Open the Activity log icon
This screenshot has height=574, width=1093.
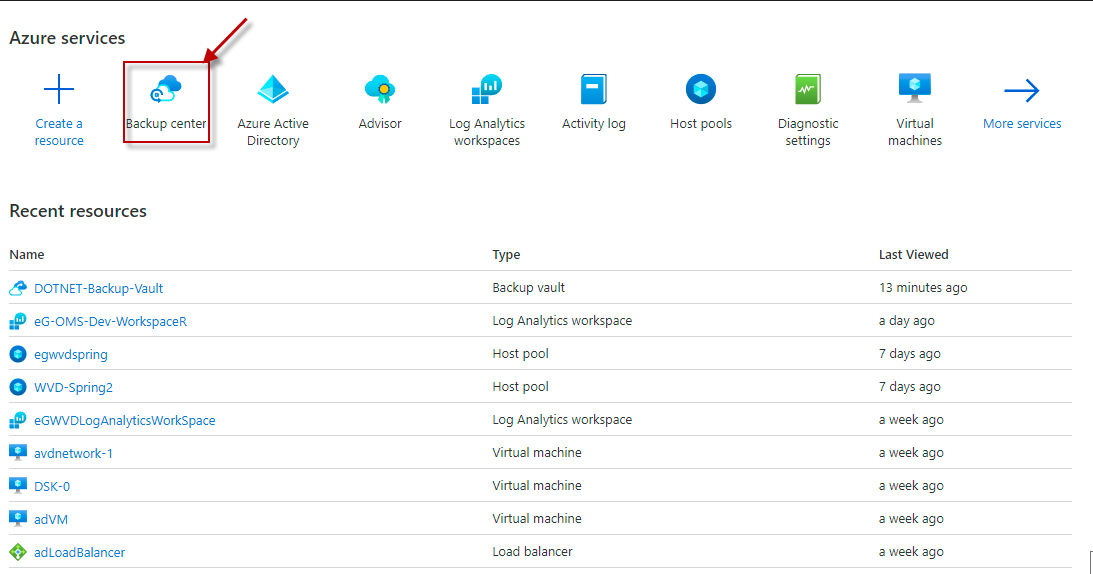(594, 89)
